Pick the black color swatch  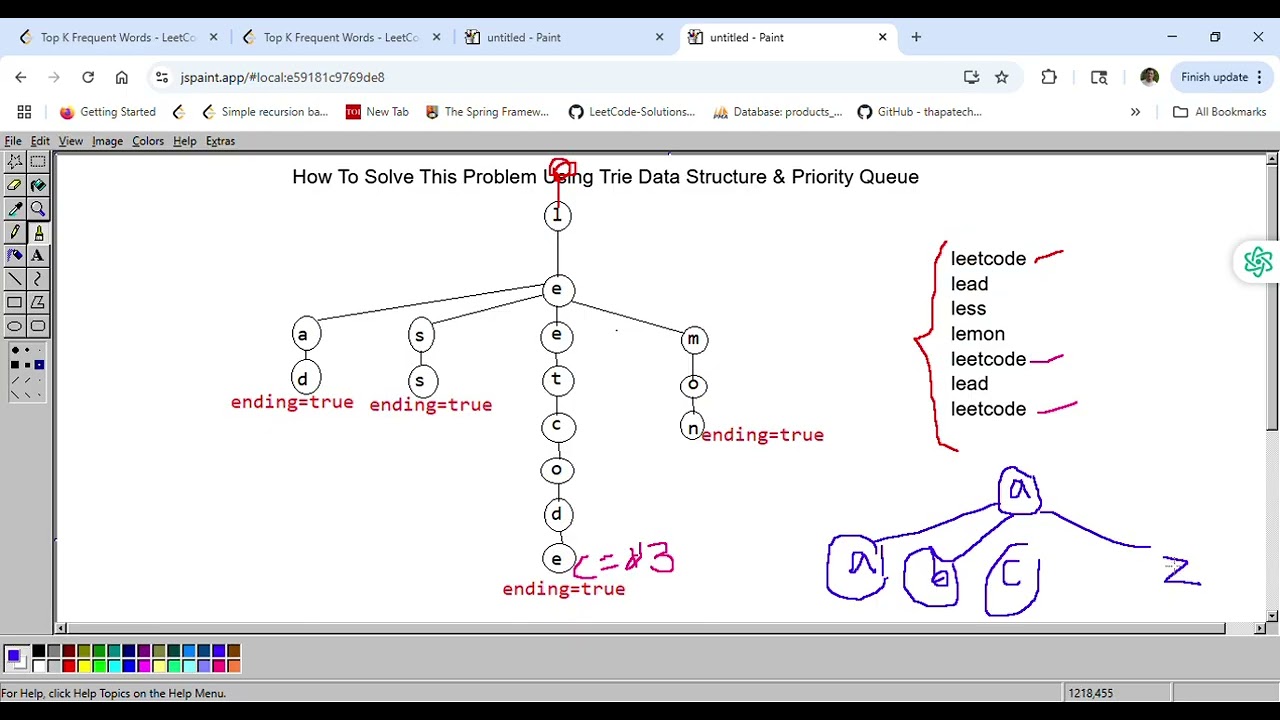click(39, 651)
